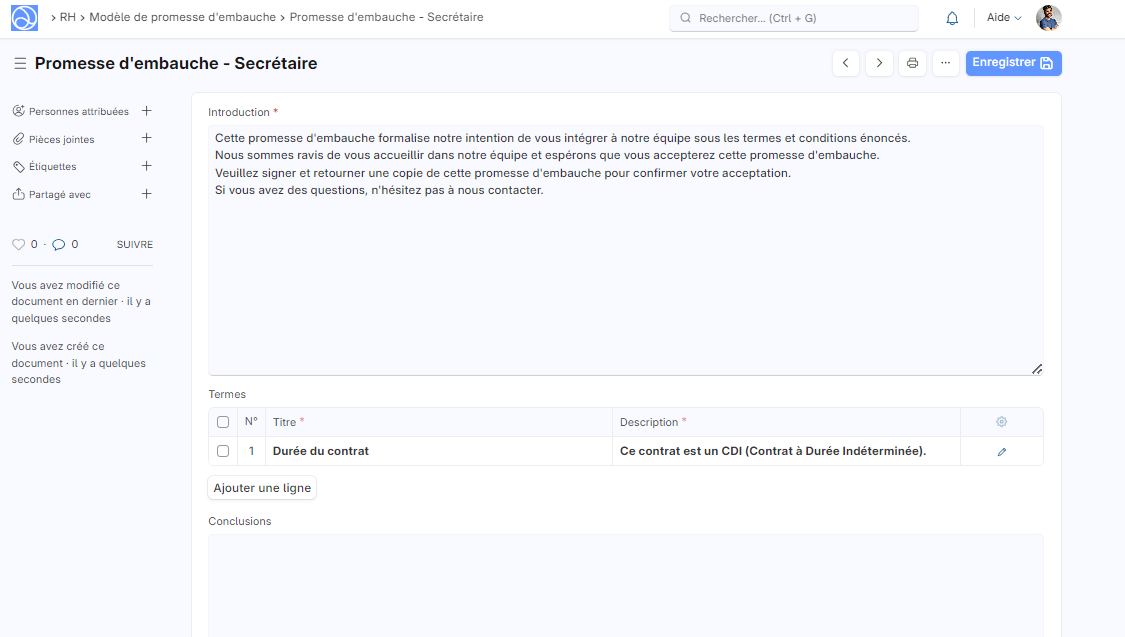Open the user avatar menu
Viewport: 1125px width, 637px height.
click(x=1048, y=18)
